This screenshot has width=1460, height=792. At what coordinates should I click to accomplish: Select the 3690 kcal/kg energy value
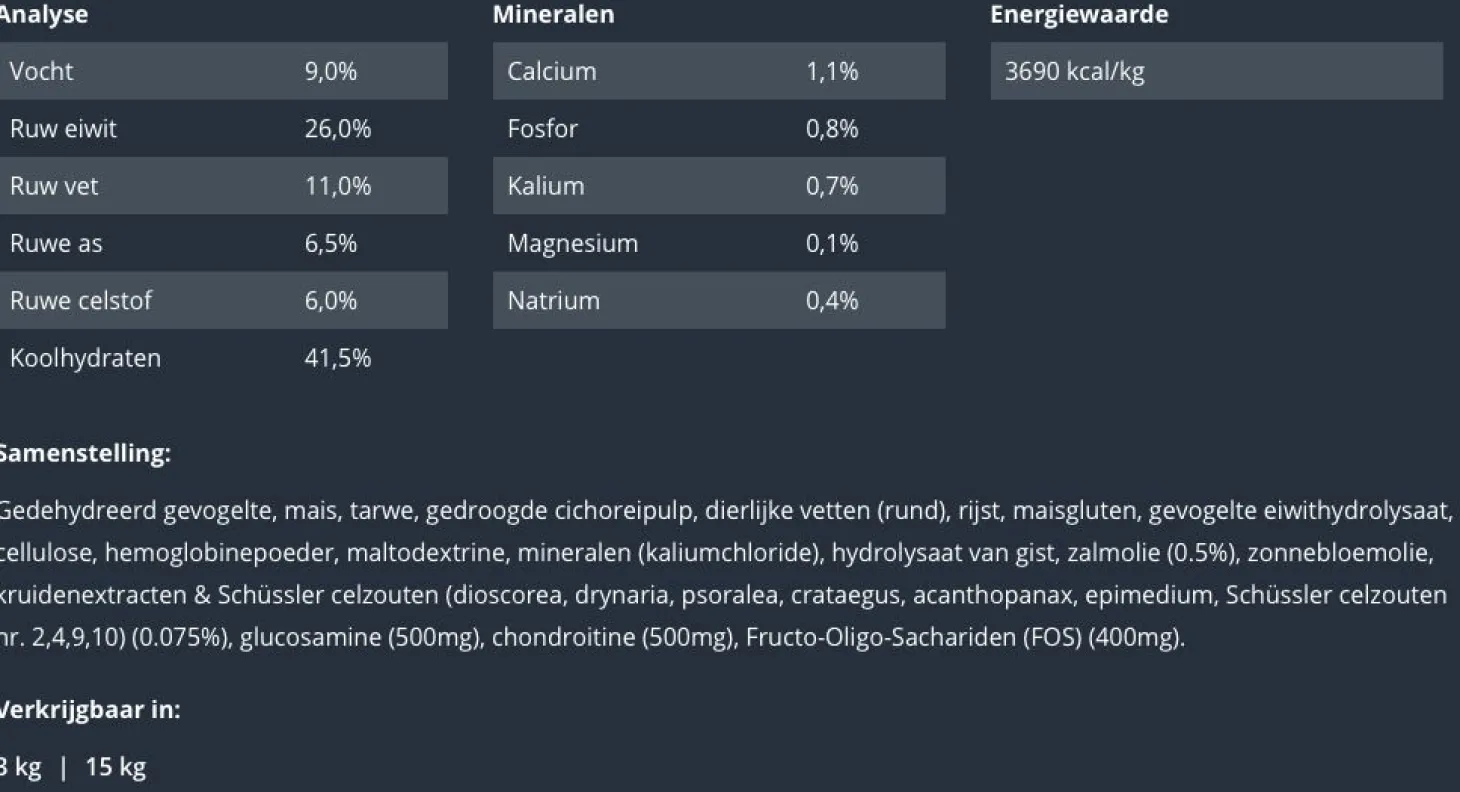click(1074, 71)
